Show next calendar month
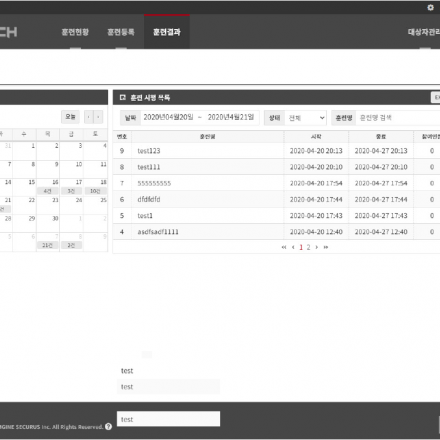This screenshot has height=440, width=440. pos(98,117)
